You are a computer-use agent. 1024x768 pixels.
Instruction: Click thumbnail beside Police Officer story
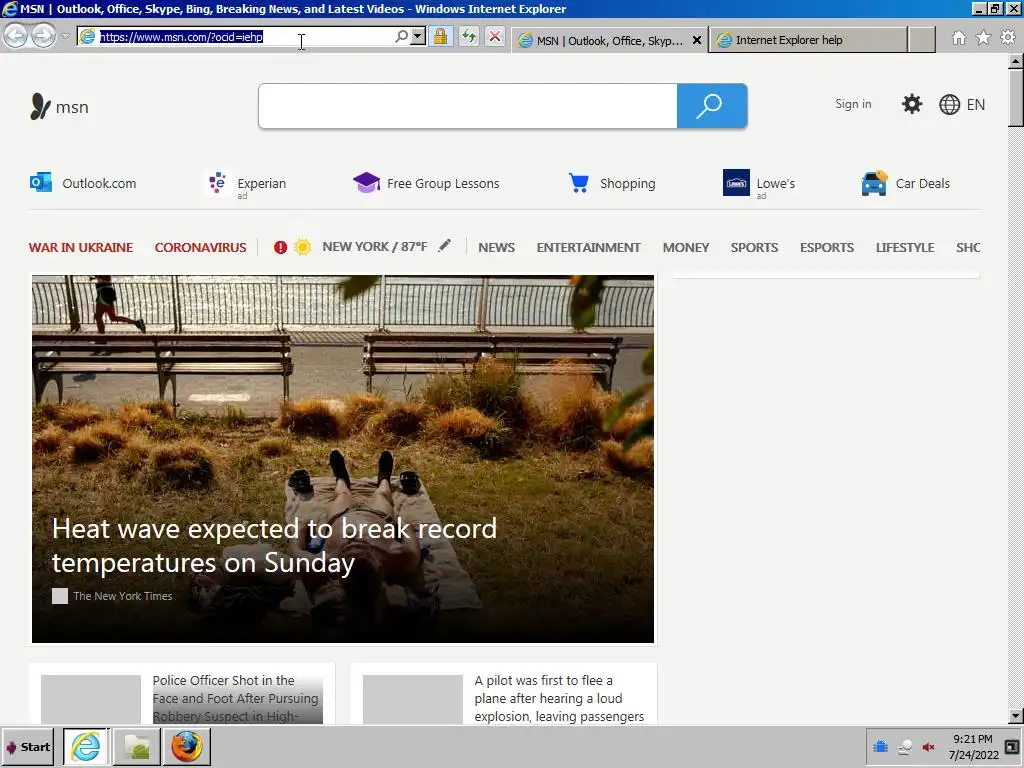pos(91,699)
